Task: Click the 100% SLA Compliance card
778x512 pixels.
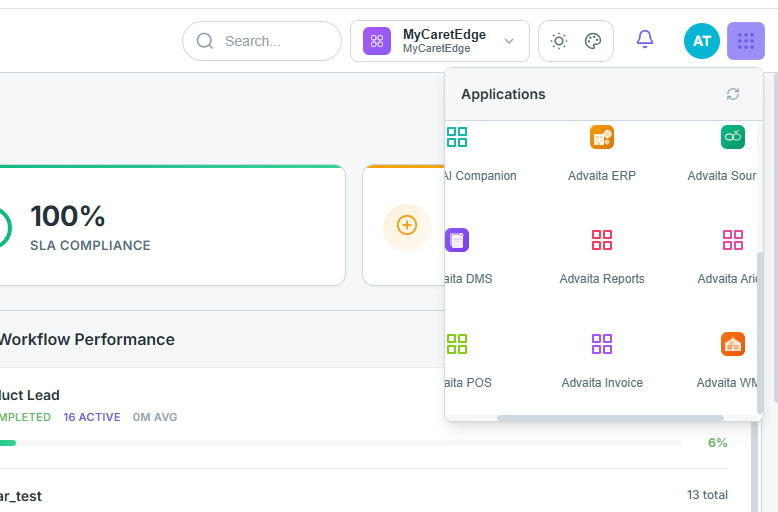Action: (172, 225)
